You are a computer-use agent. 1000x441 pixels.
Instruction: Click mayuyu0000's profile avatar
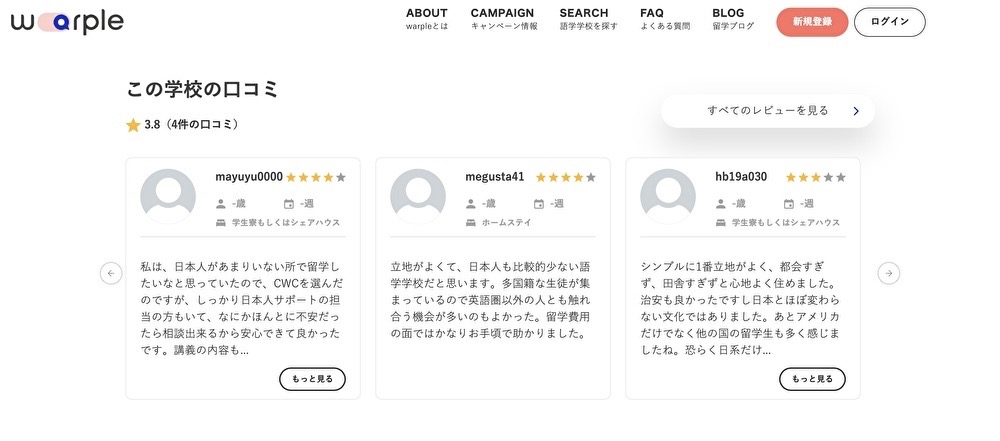[168, 197]
